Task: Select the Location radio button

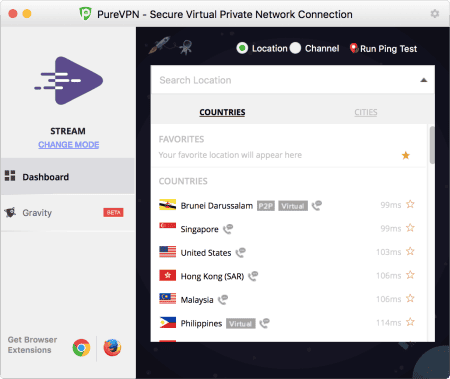Action: coord(242,48)
